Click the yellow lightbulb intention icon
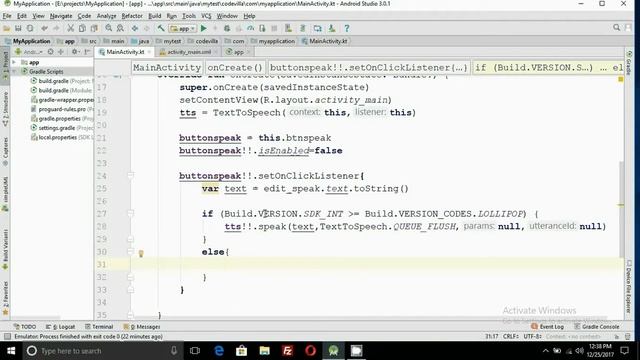 (x=141, y=253)
